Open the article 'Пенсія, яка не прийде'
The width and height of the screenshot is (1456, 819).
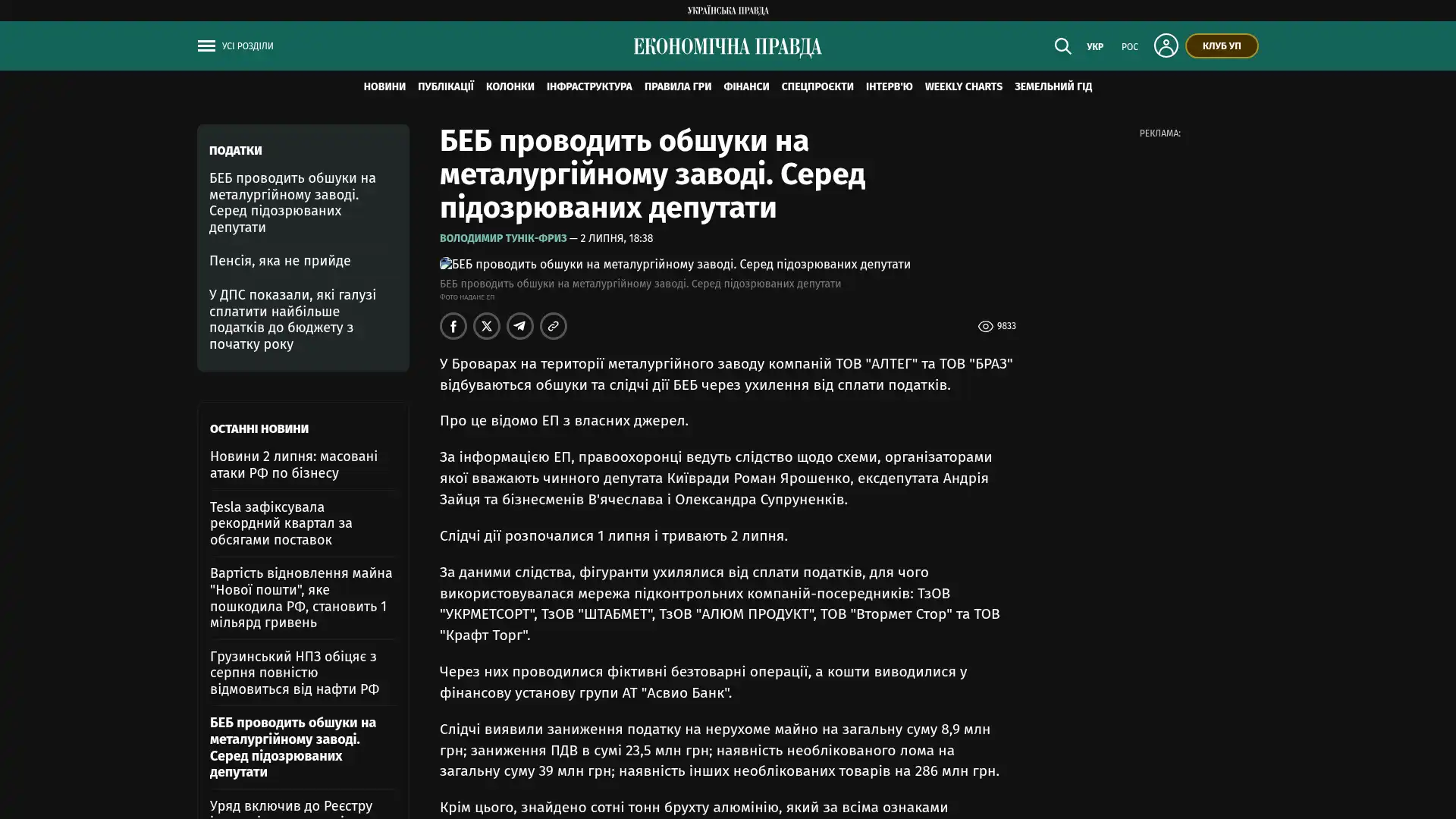coord(280,261)
